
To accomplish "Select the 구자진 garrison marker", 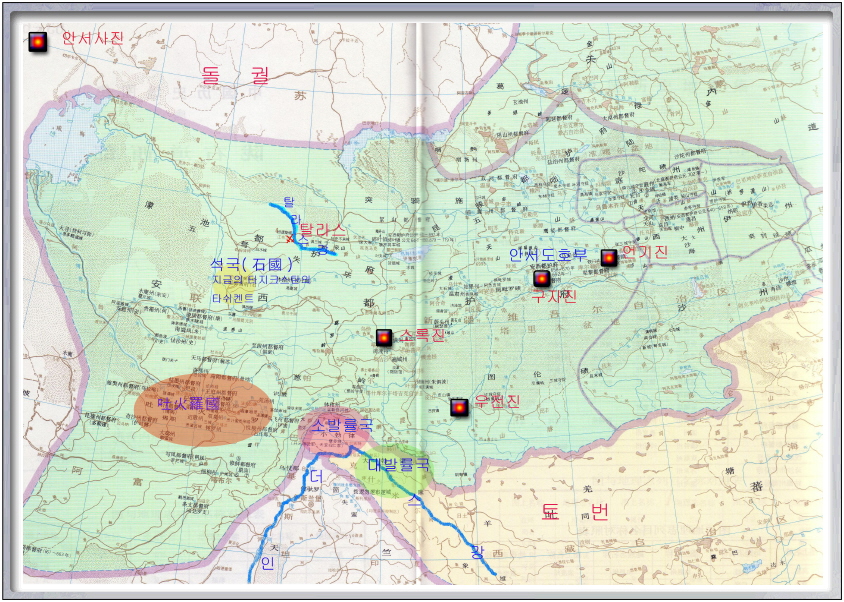I will point(541,279).
